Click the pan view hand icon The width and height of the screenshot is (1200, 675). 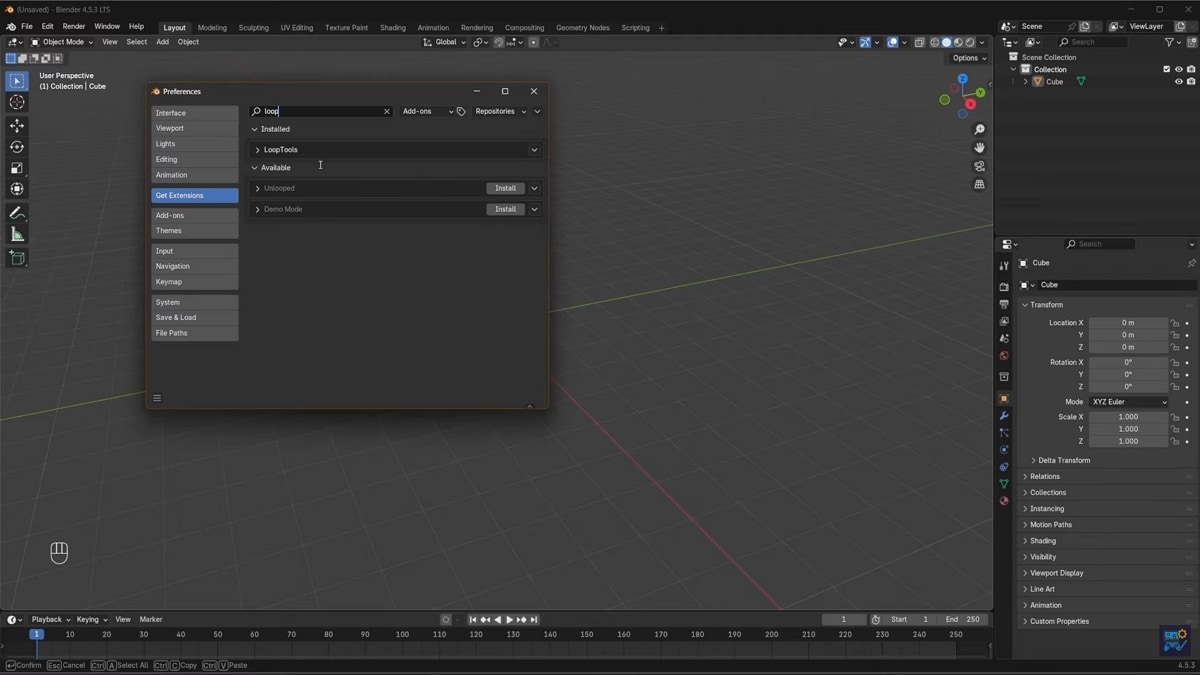tap(979, 148)
